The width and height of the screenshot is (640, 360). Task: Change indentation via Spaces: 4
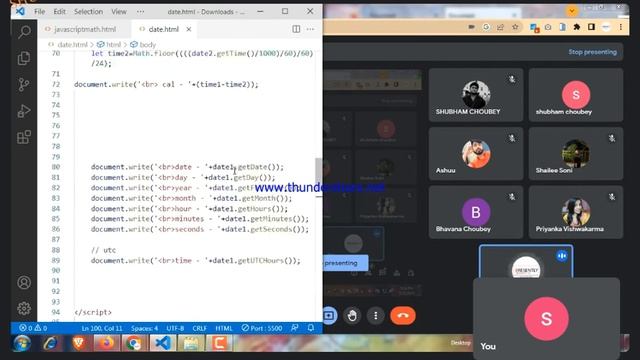point(144,328)
